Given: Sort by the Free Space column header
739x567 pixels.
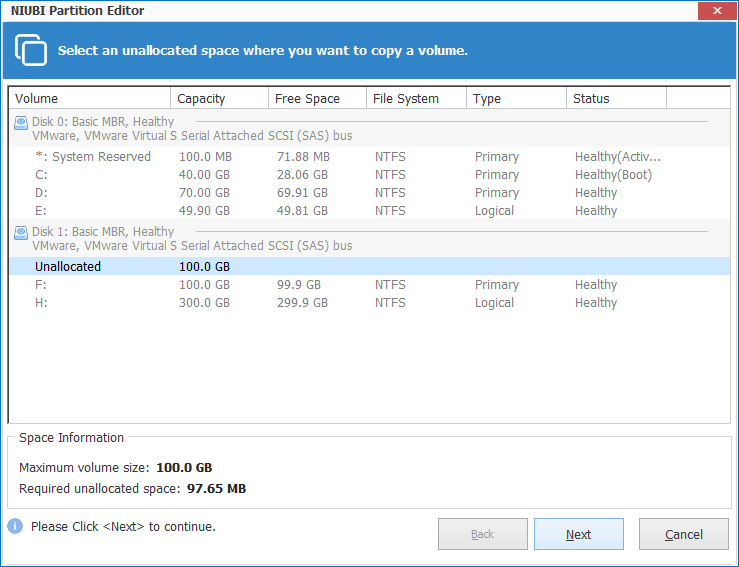Looking at the screenshot, I should 317,98.
